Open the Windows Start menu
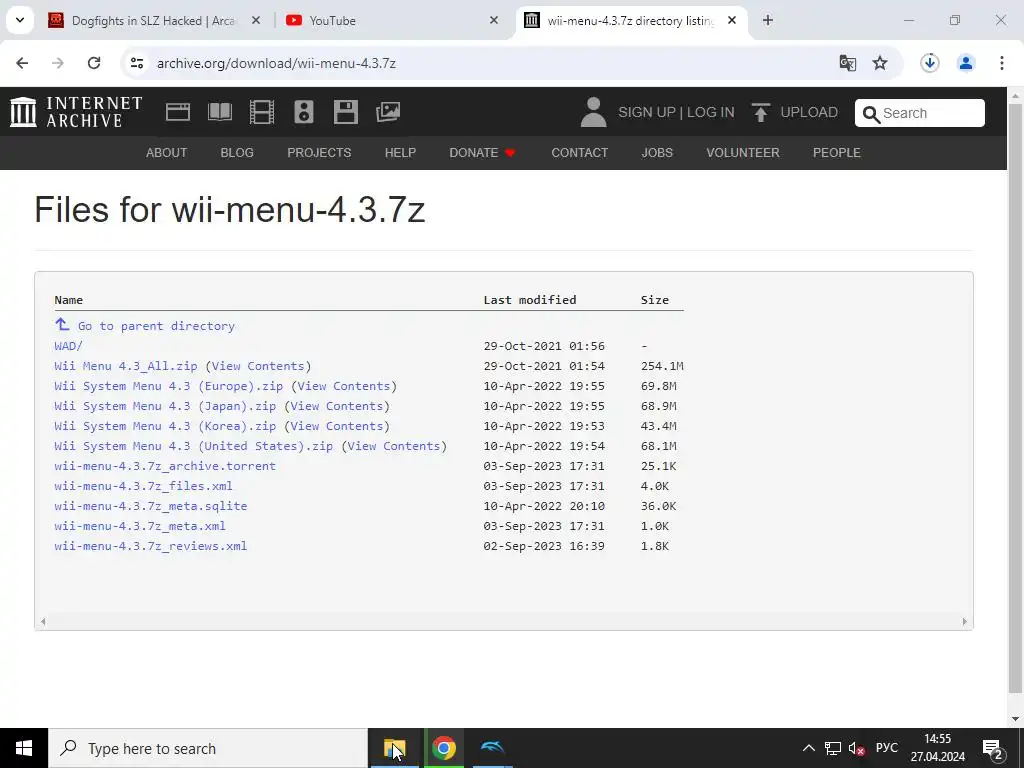 [x=24, y=748]
